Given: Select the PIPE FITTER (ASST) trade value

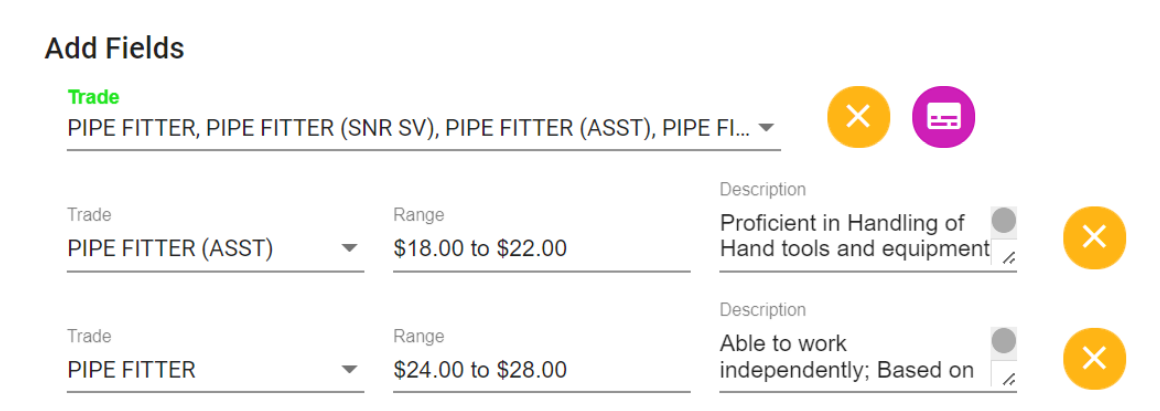Looking at the screenshot, I should [x=171, y=248].
